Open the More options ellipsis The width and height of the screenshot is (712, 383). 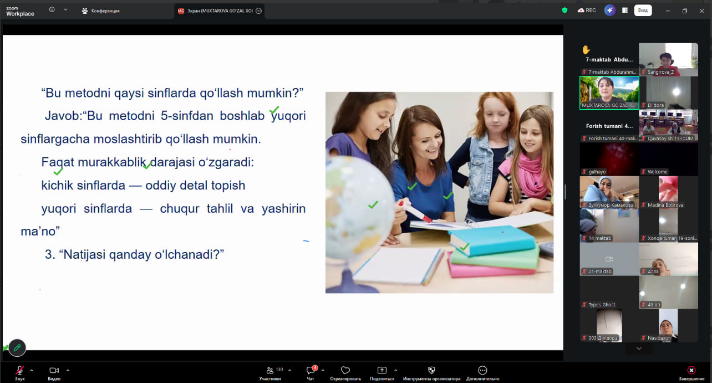[482, 370]
